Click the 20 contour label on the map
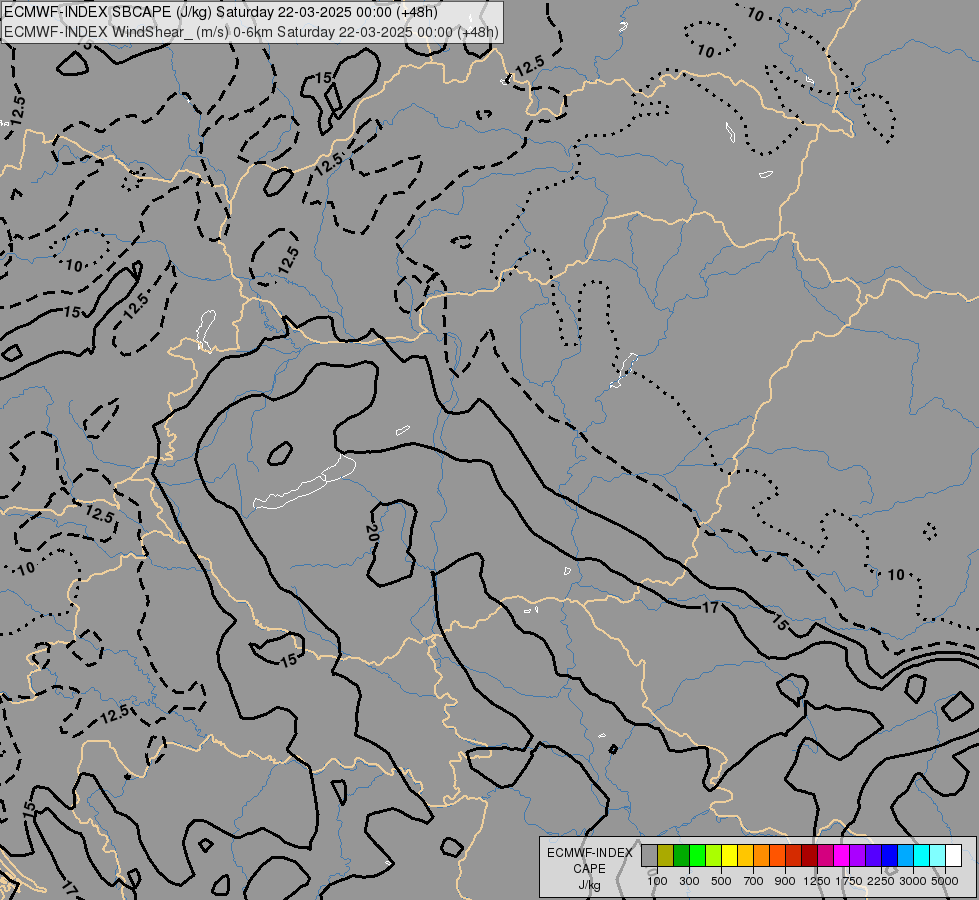 point(371,533)
